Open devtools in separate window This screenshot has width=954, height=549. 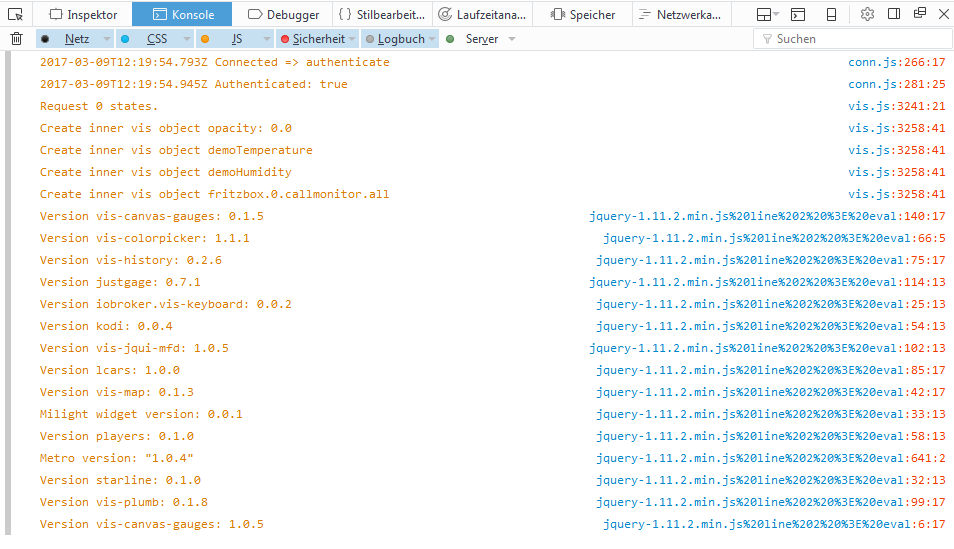point(918,14)
